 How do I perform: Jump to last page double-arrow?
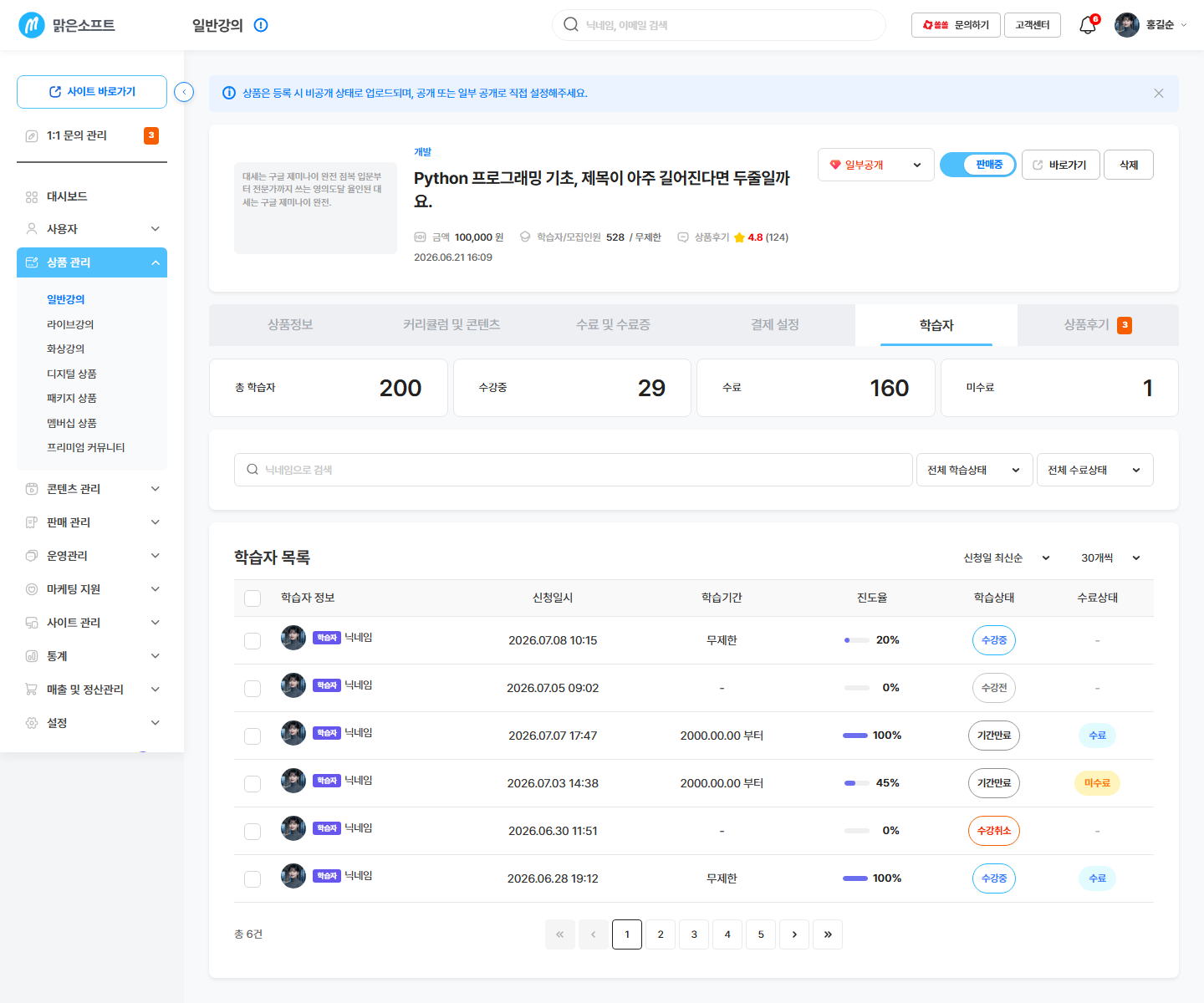[828, 934]
